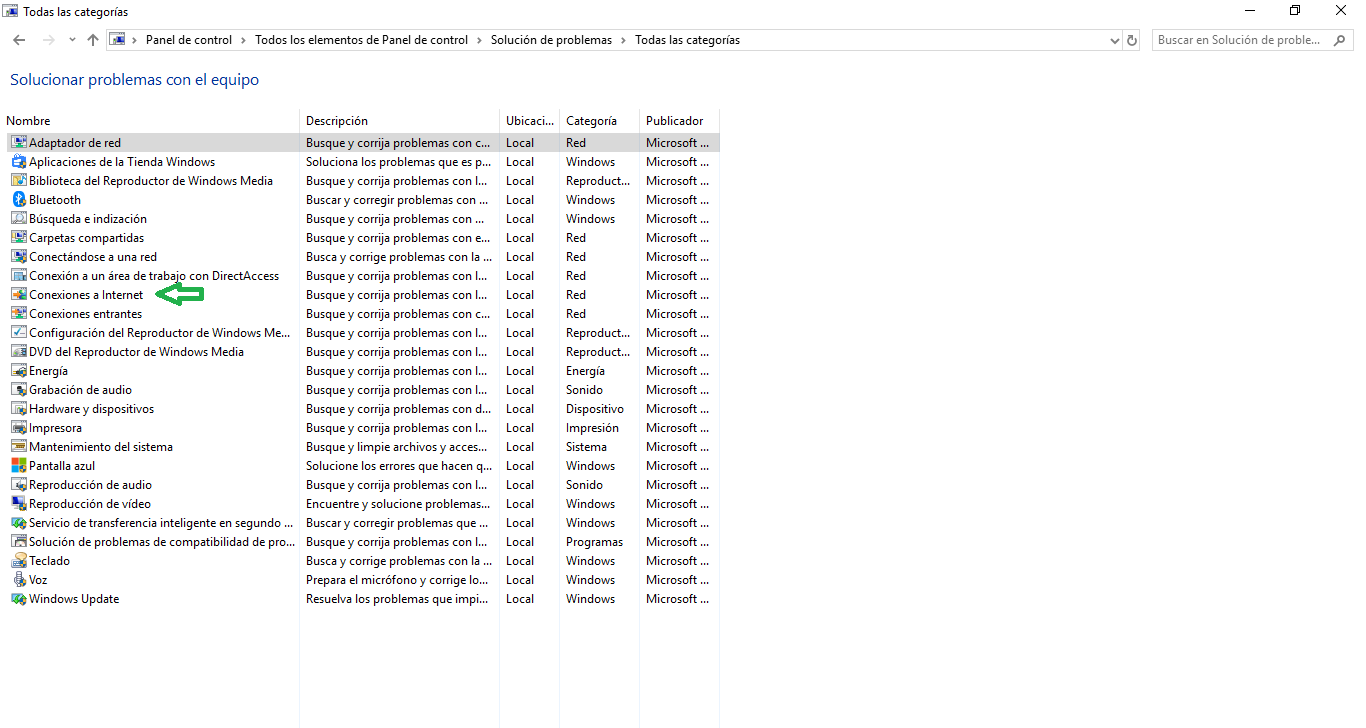This screenshot has height=728, width=1366.
Task: Click the Búsqueda e indización icon
Action: [19, 219]
